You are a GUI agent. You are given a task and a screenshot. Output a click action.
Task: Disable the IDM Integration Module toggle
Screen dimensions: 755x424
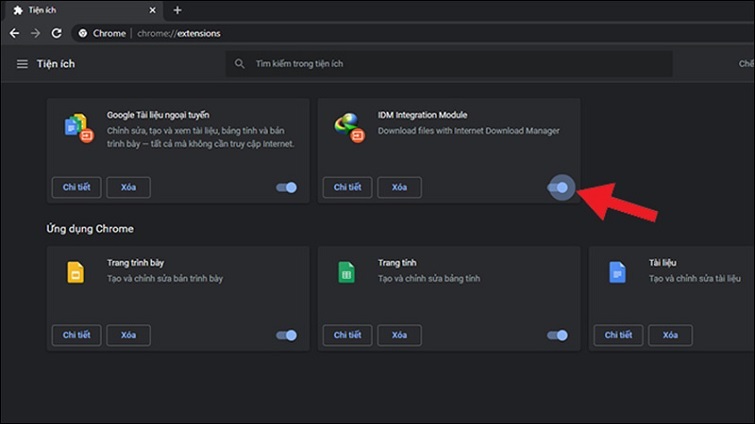coord(558,187)
